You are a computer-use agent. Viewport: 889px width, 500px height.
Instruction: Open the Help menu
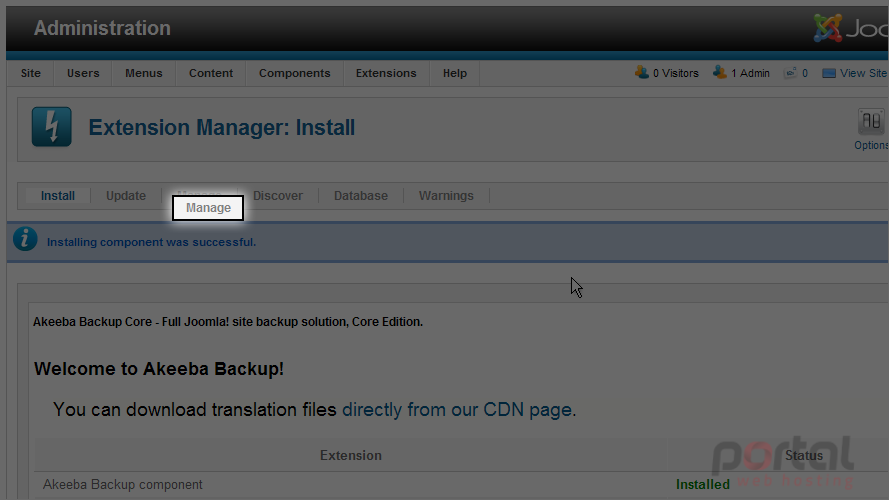pyautogui.click(x=455, y=73)
